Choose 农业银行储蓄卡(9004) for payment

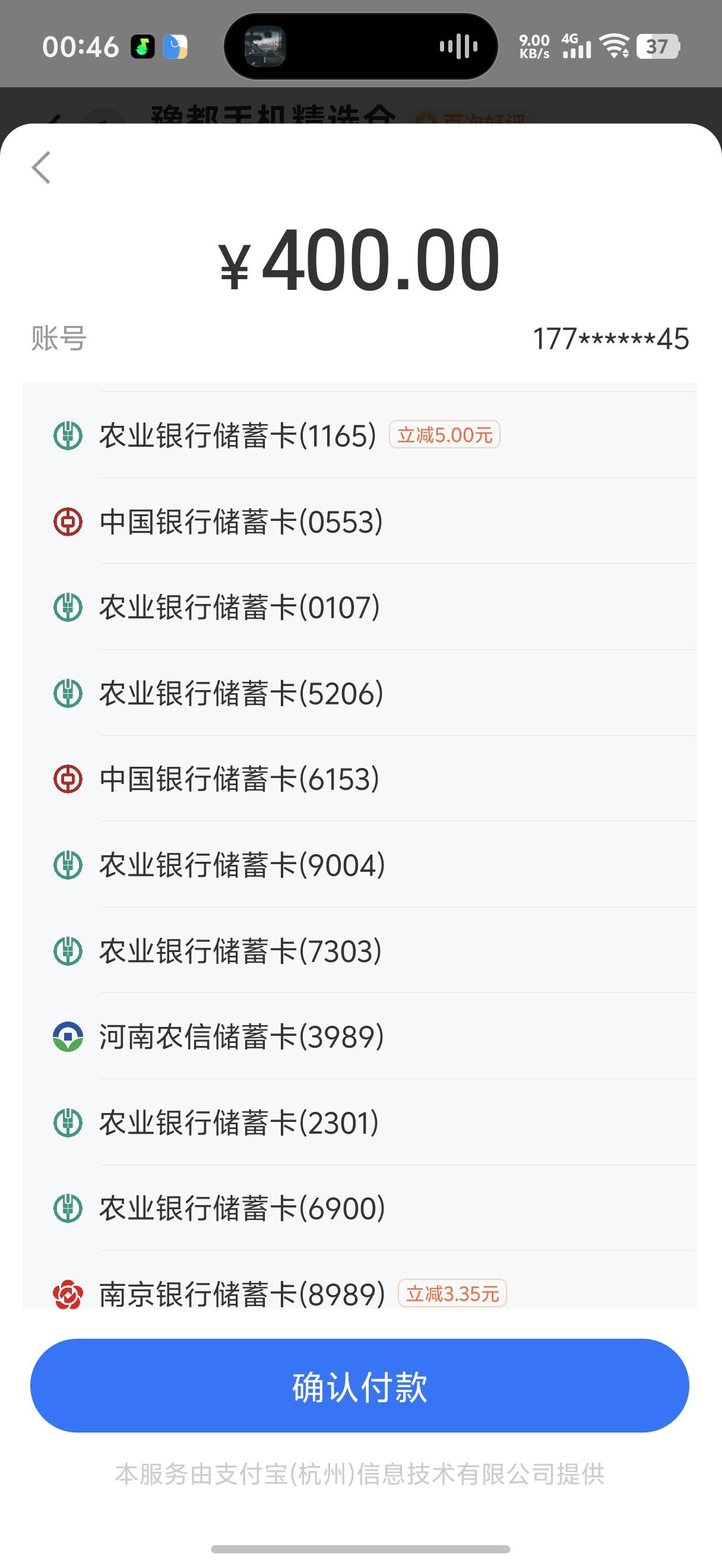click(242, 865)
